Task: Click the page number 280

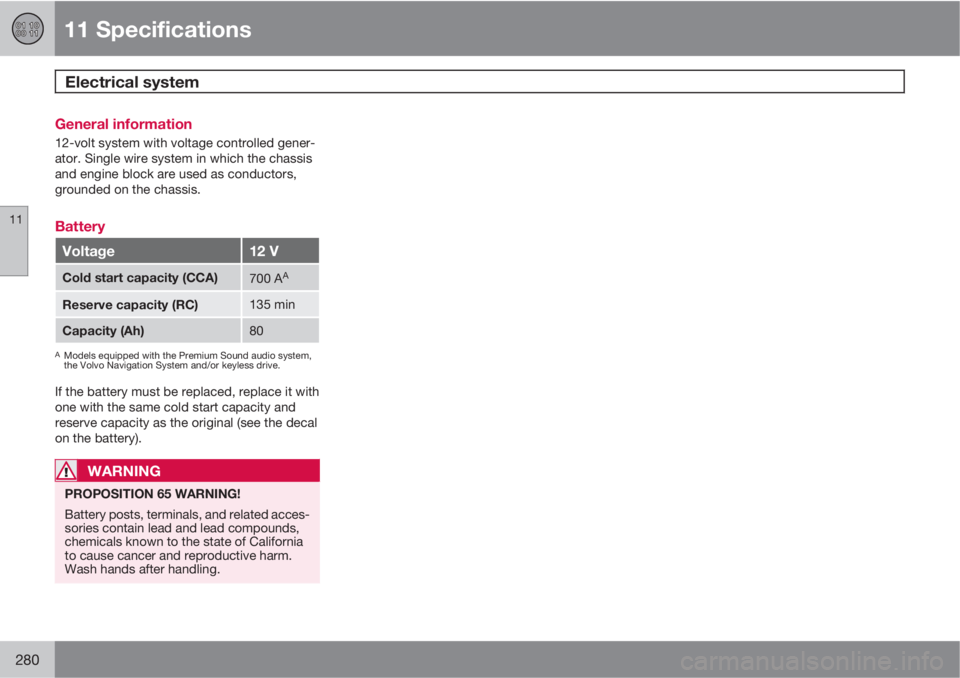Action: [27, 657]
